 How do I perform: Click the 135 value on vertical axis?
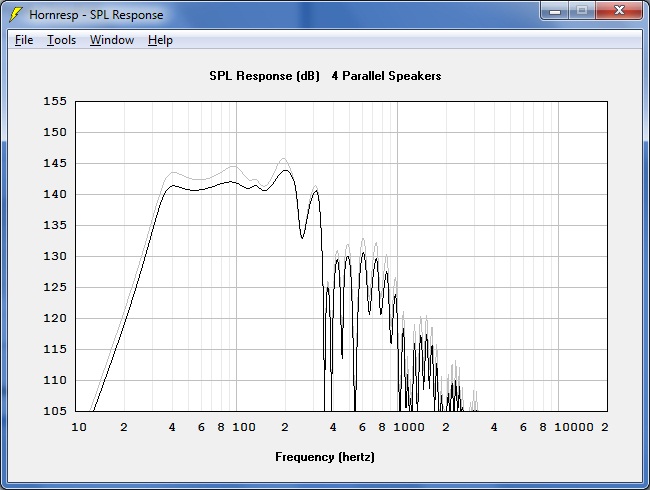pos(55,225)
